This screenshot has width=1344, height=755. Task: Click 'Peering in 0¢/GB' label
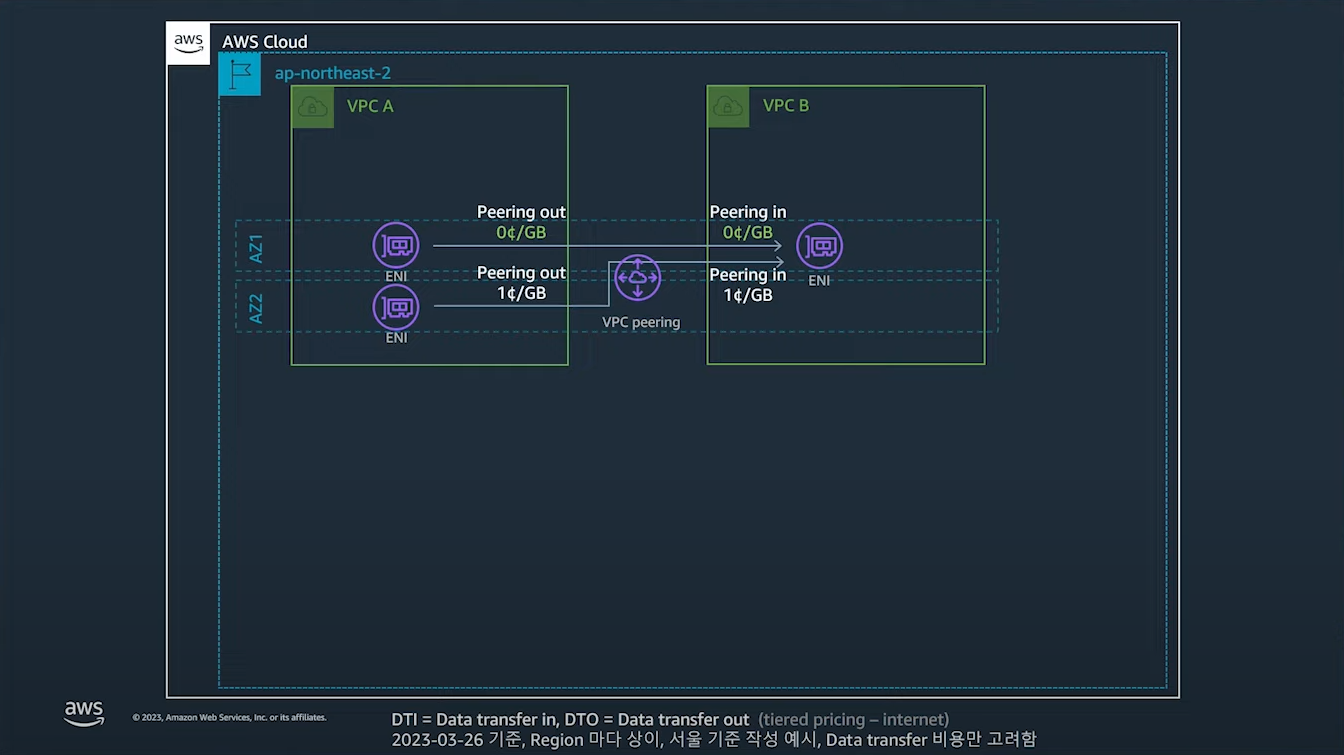pos(748,222)
